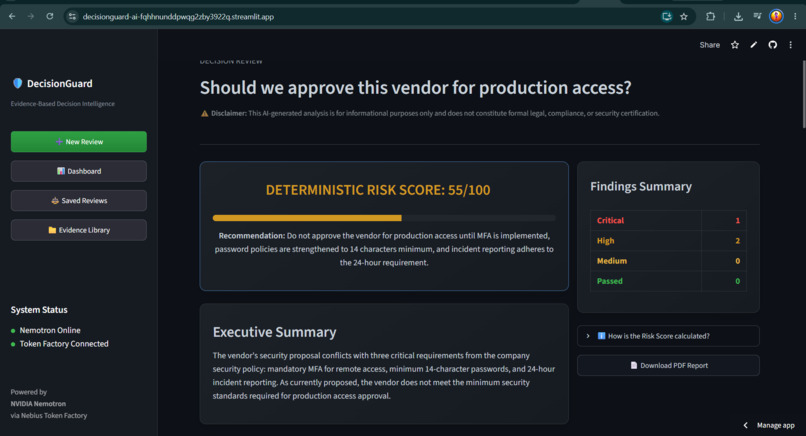Go forward in browser history
Viewport: 806px width, 436px height.
coord(31,16)
